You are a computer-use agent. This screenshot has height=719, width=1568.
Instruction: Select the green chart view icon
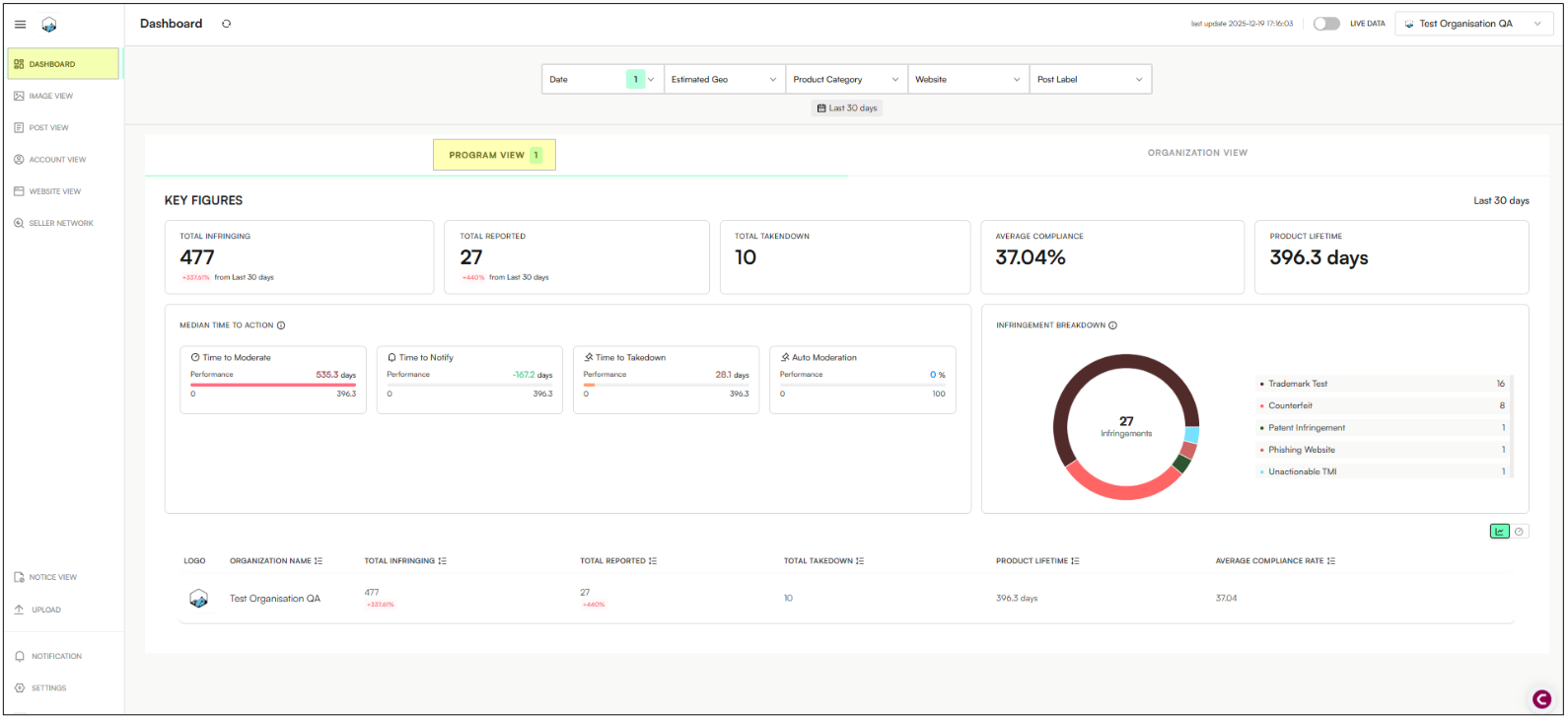(1499, 532)
